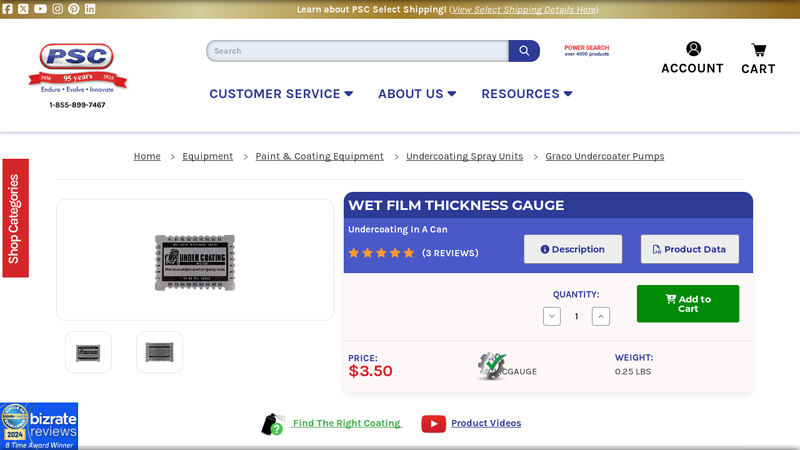
Task: Expand the Resources menu
Action: tap(527, 94)
